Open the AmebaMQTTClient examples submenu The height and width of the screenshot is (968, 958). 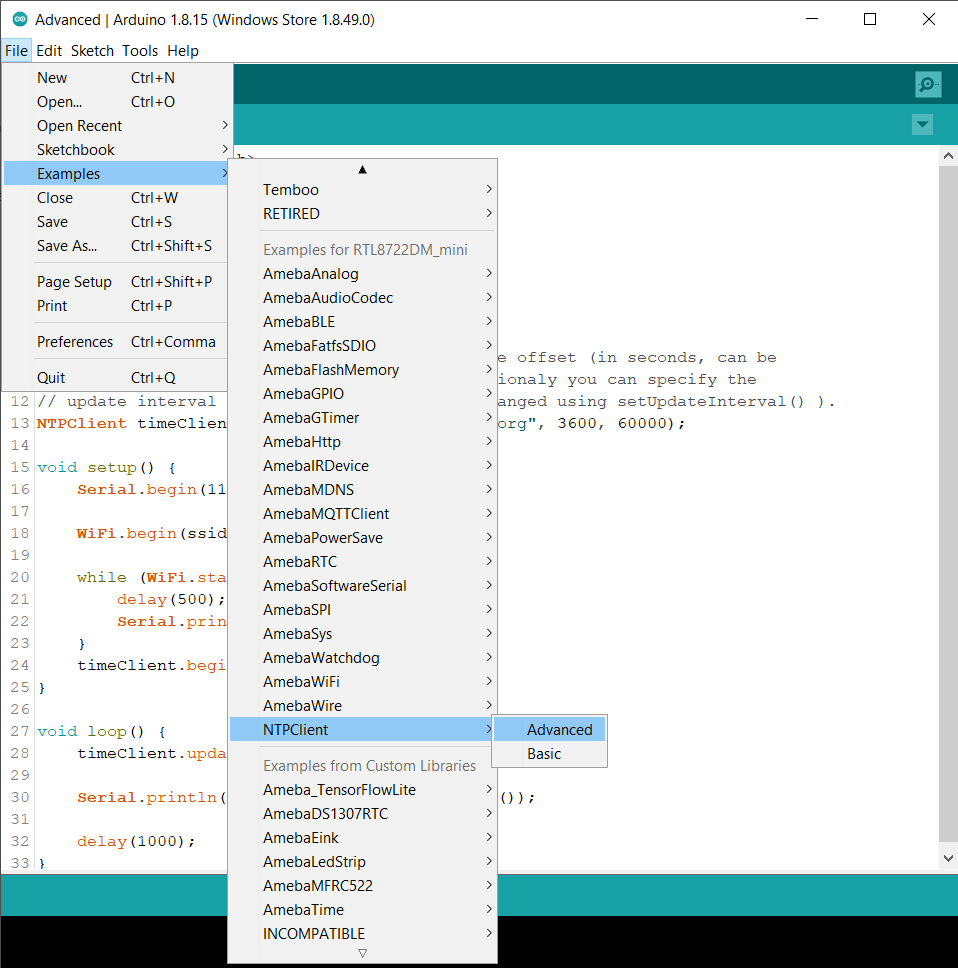click(x=362, y=514)
